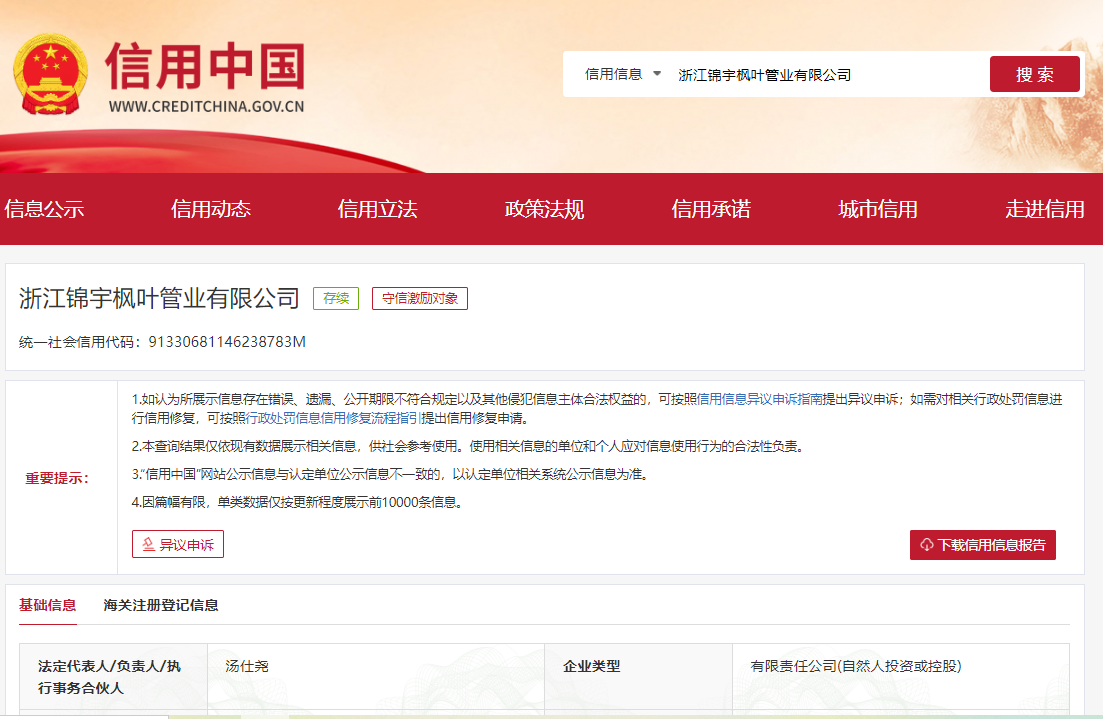
Task: Open the 信用立法 navigation menu
Action: (378, 209)
